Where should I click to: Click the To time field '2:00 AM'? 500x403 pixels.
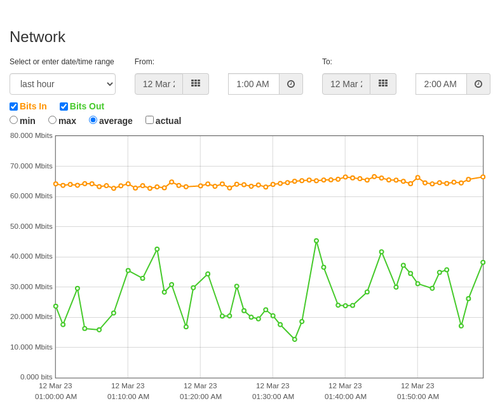[x=441, y=84]
